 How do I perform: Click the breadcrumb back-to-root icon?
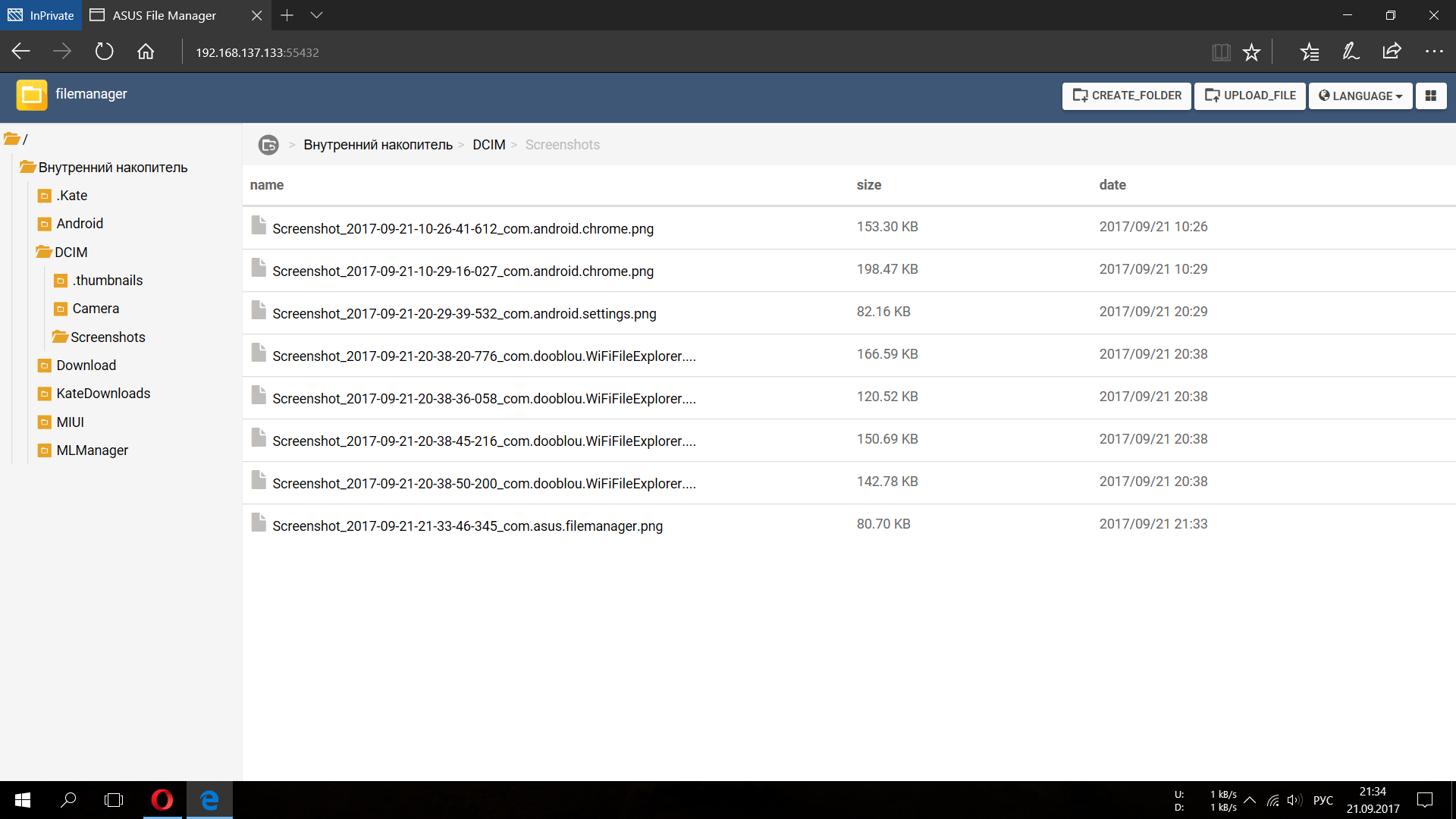[x=268, y=145]
